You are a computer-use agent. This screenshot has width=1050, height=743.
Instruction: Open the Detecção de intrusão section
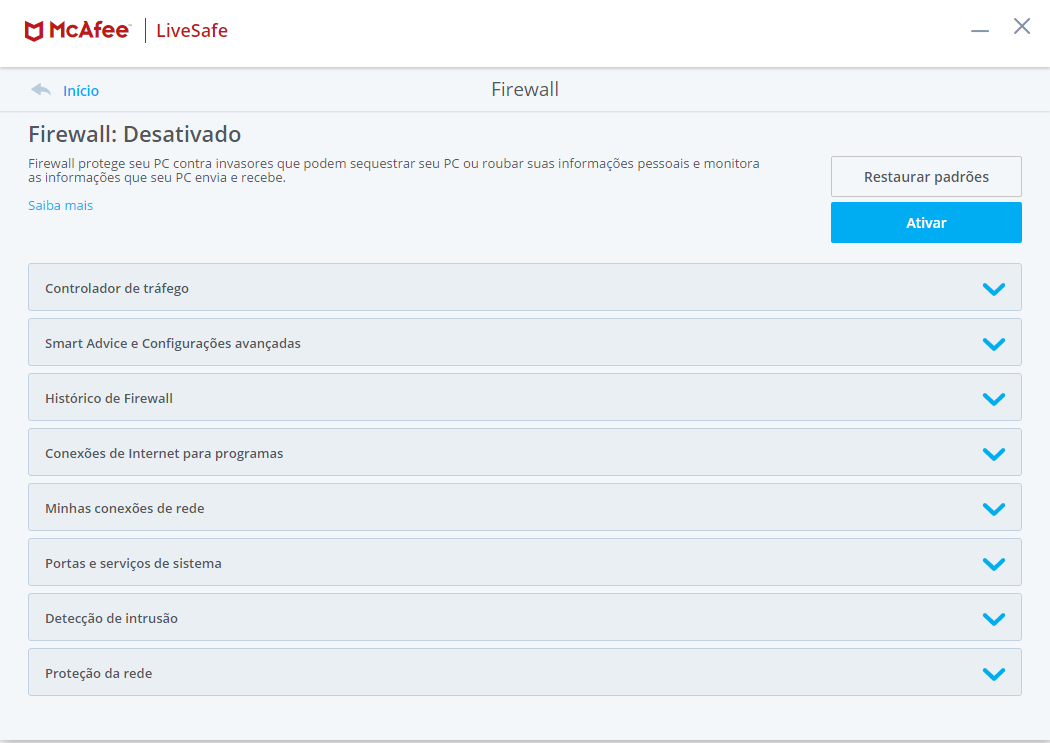(525, 616)
